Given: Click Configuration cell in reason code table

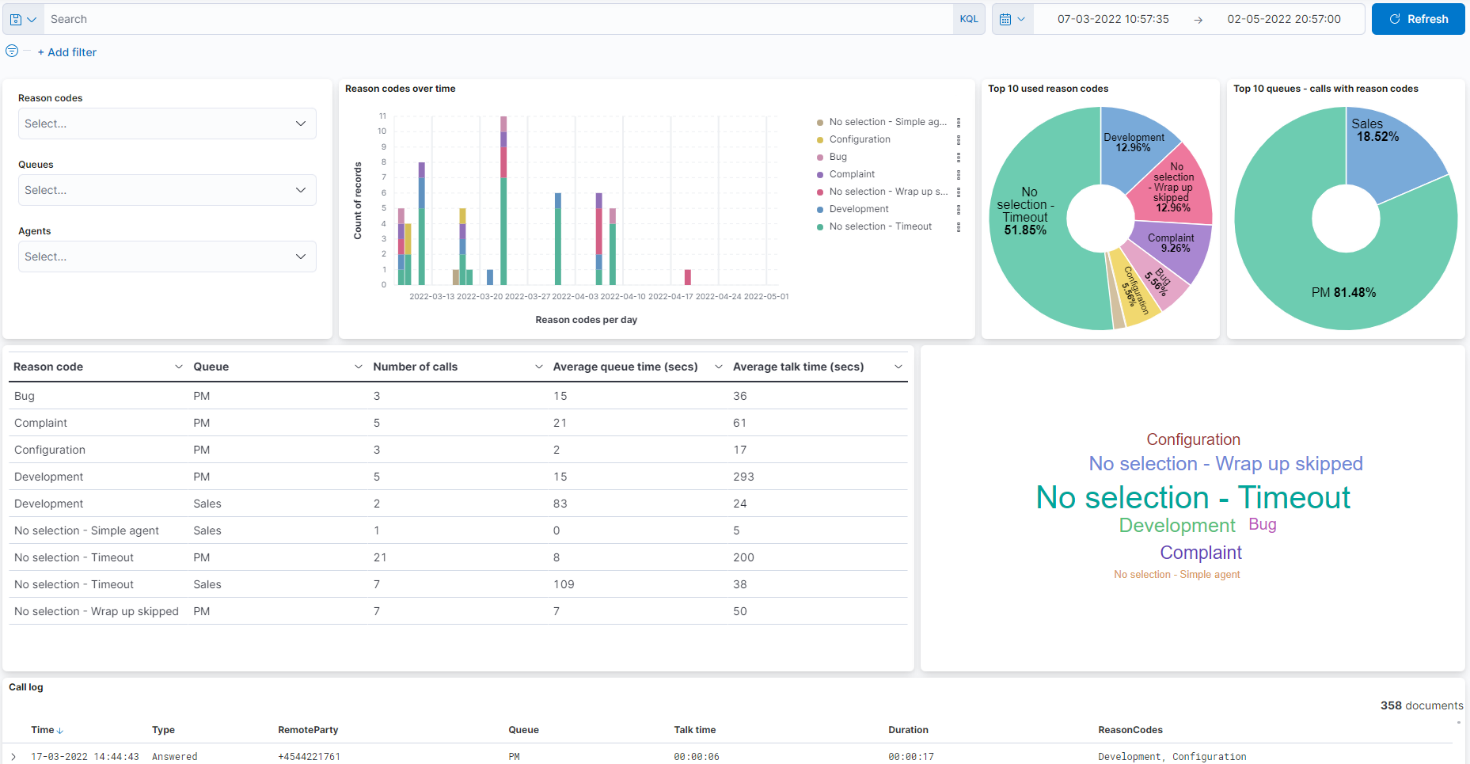Looking at the screenshot, I should coord(50,450).
